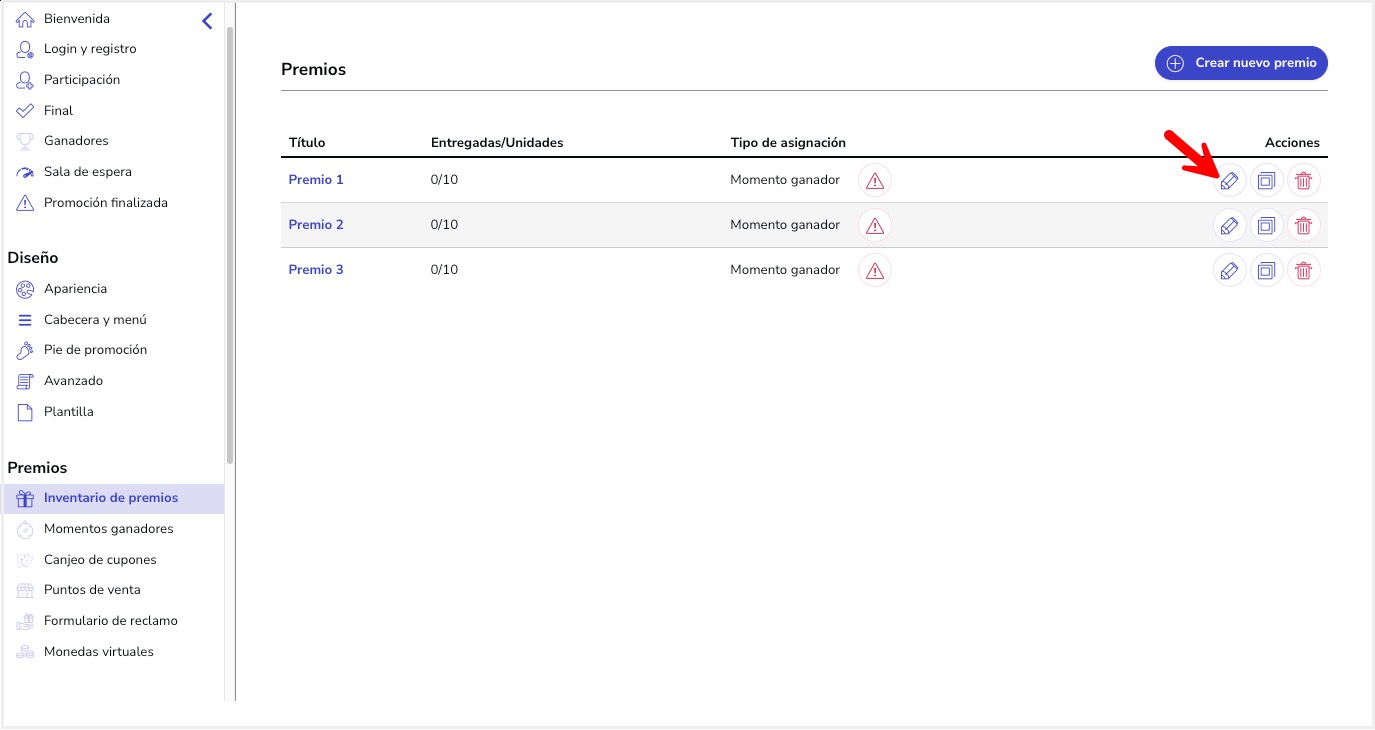
Task: Click Momento ganador text in Premio 2 row
Action: tap(785, 225)
